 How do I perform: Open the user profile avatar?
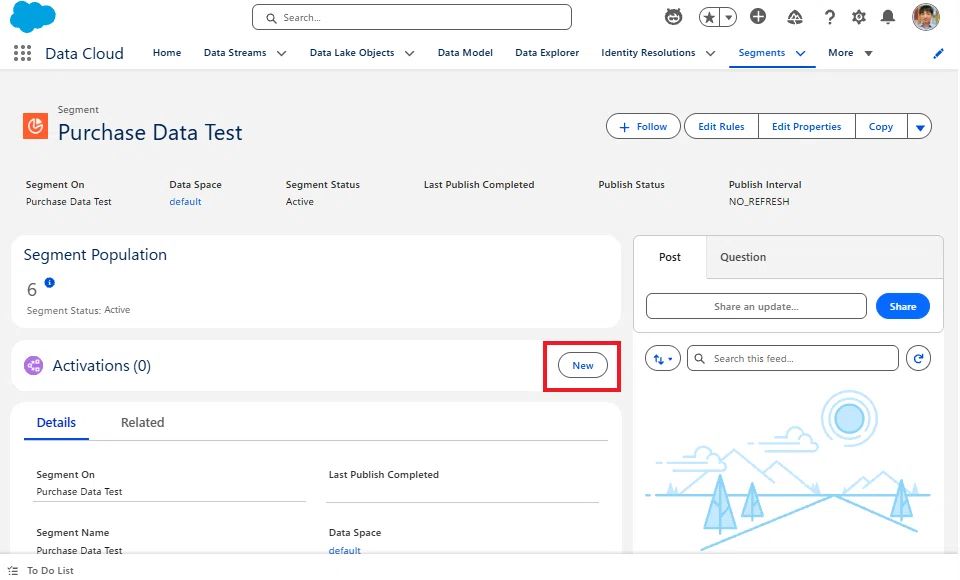926,17
